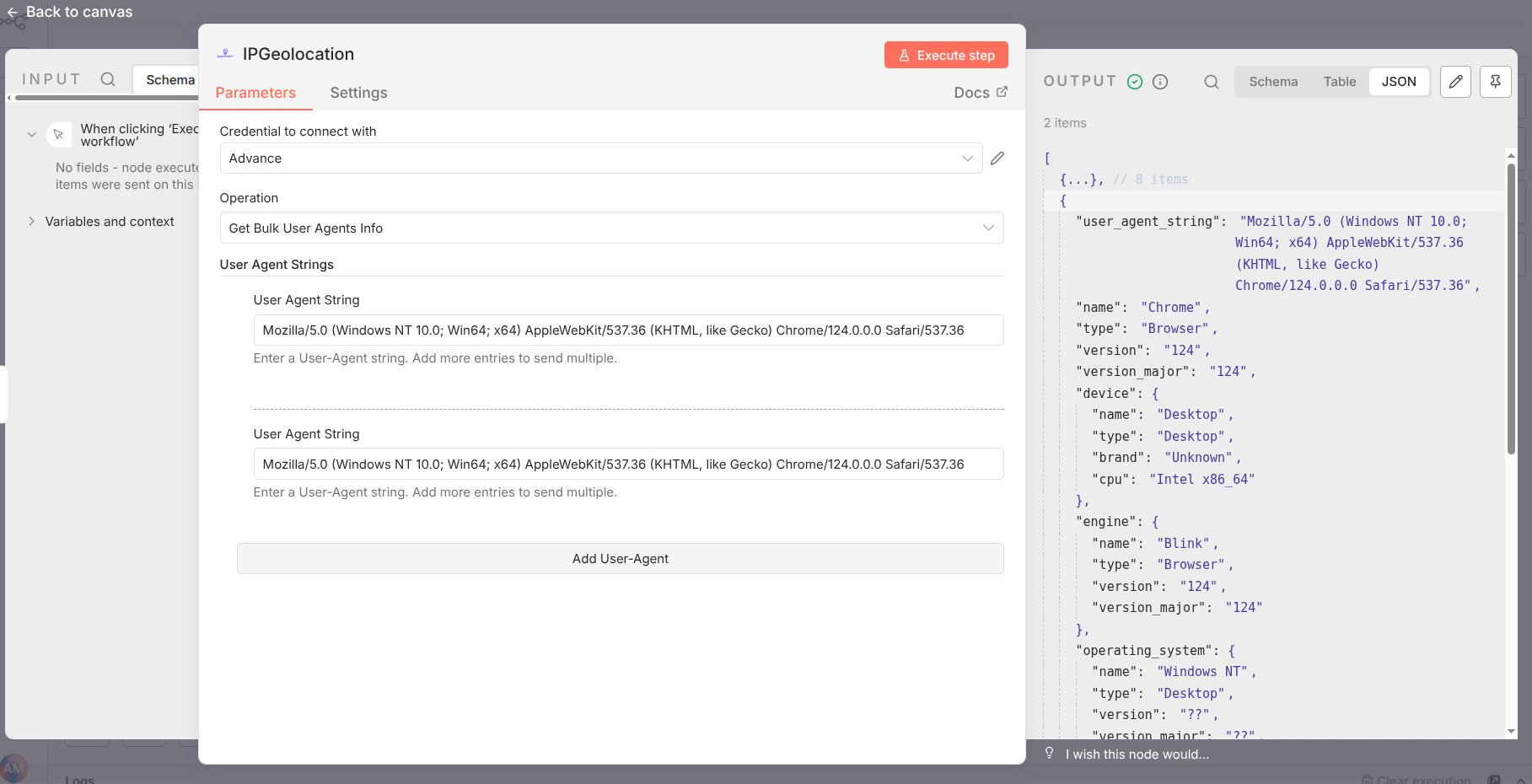Click the green success check icon
Viewport: 1532px width, 784px height.
(x=1135, y=82)
